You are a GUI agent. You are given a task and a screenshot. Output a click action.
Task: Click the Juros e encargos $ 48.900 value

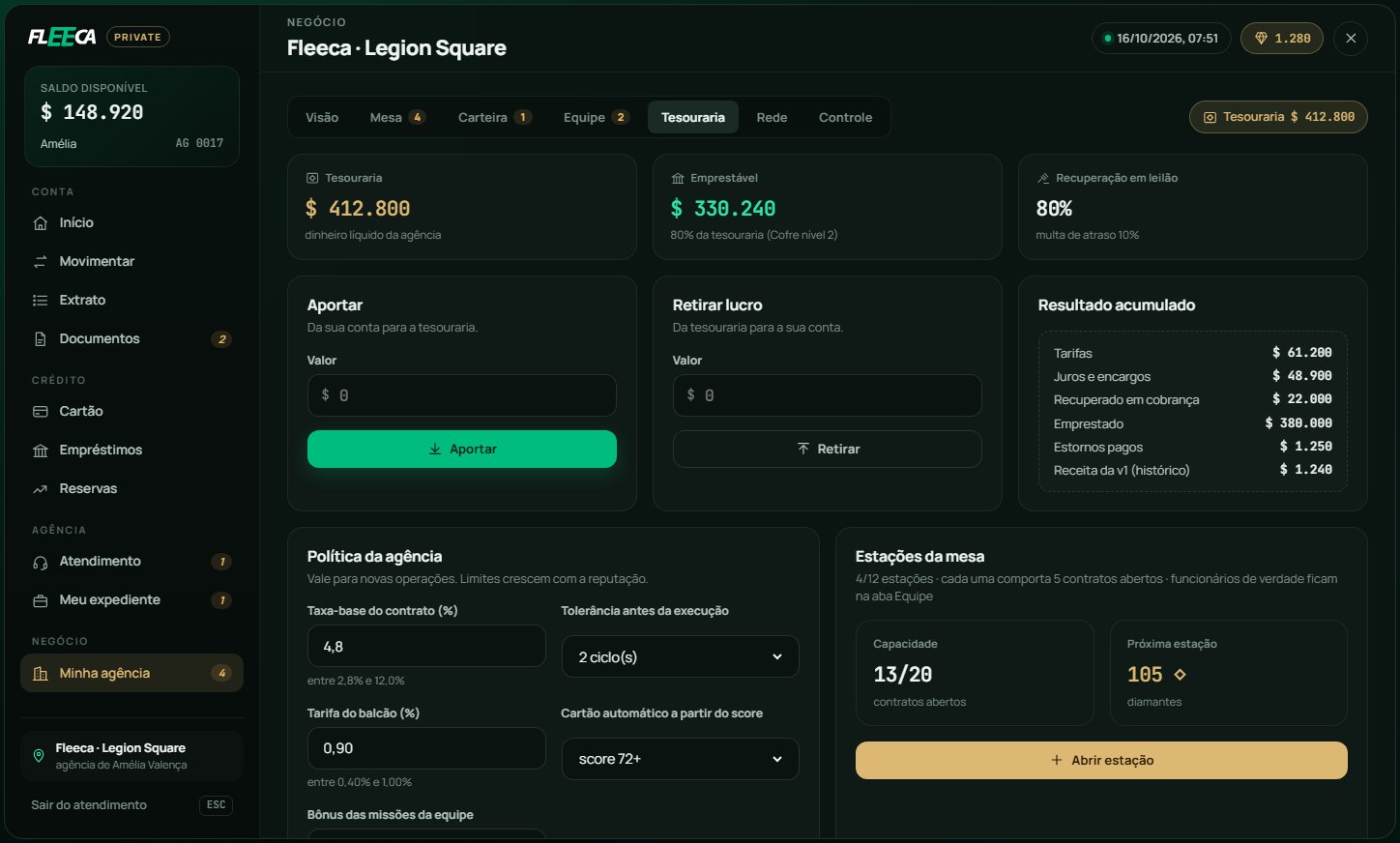point(1302,376)
